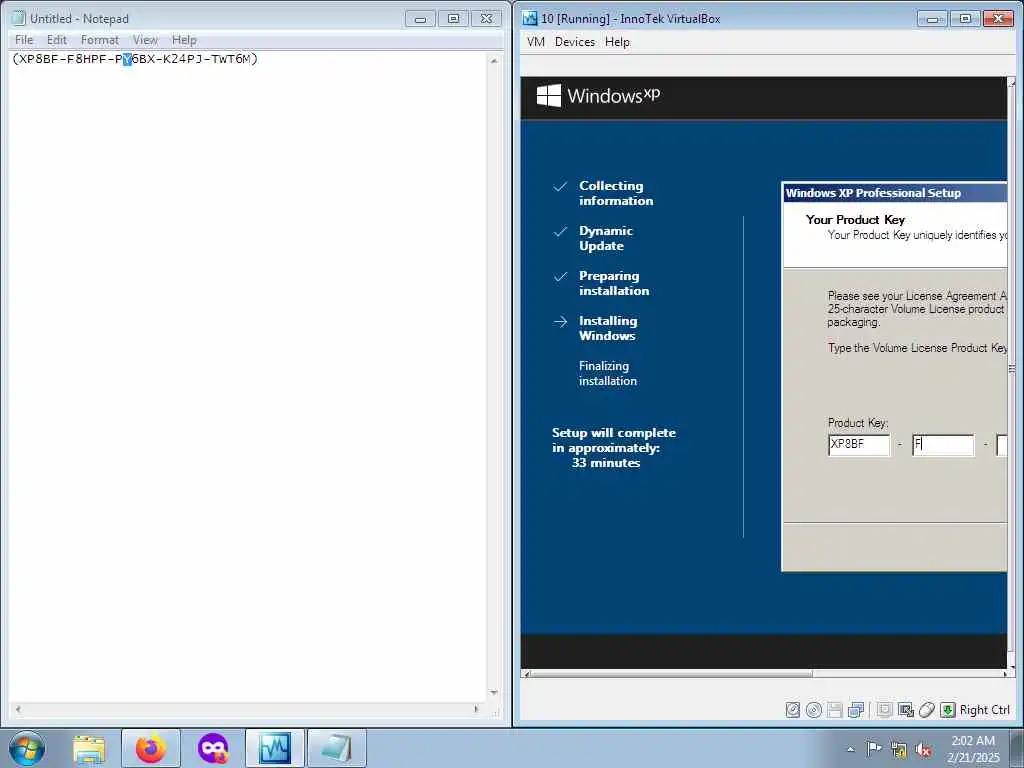1024x768 pixels.
Task: Click the network adapters icon in VirtualBox status bar
Action: [x=856, y=710]
